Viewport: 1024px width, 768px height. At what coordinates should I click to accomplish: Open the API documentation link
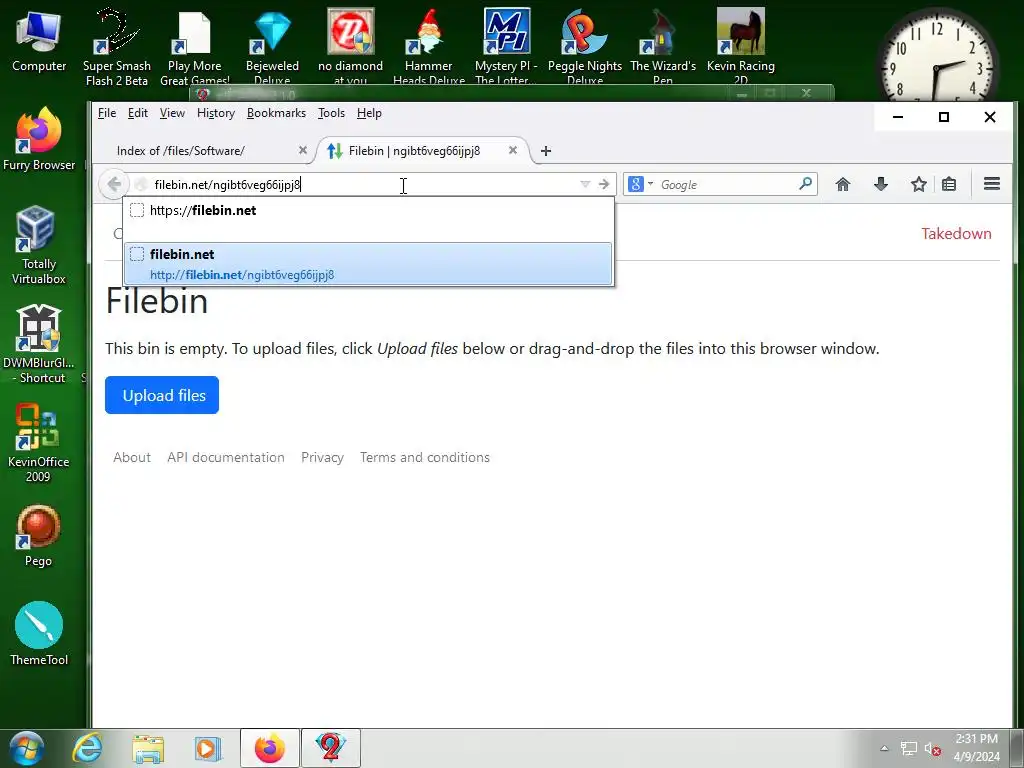click(226, 457)
